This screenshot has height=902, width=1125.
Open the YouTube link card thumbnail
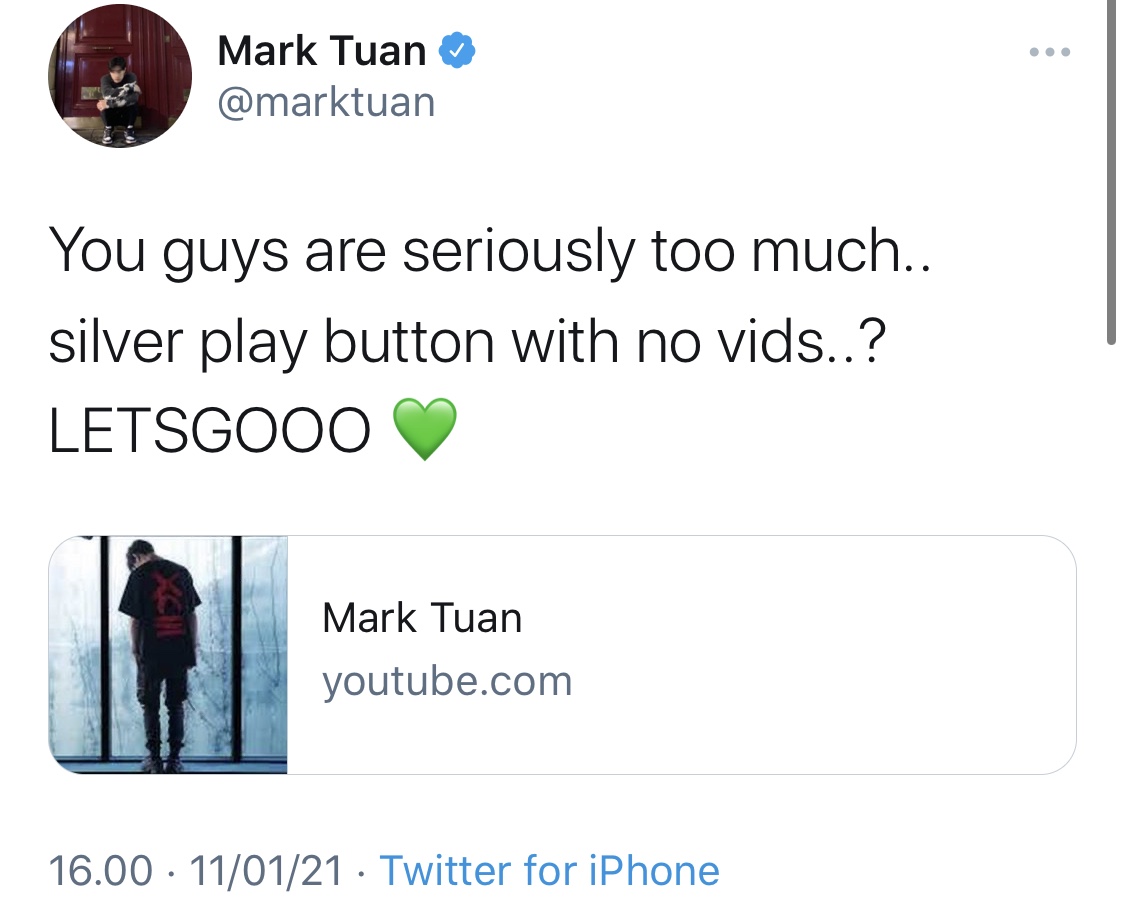168,654
